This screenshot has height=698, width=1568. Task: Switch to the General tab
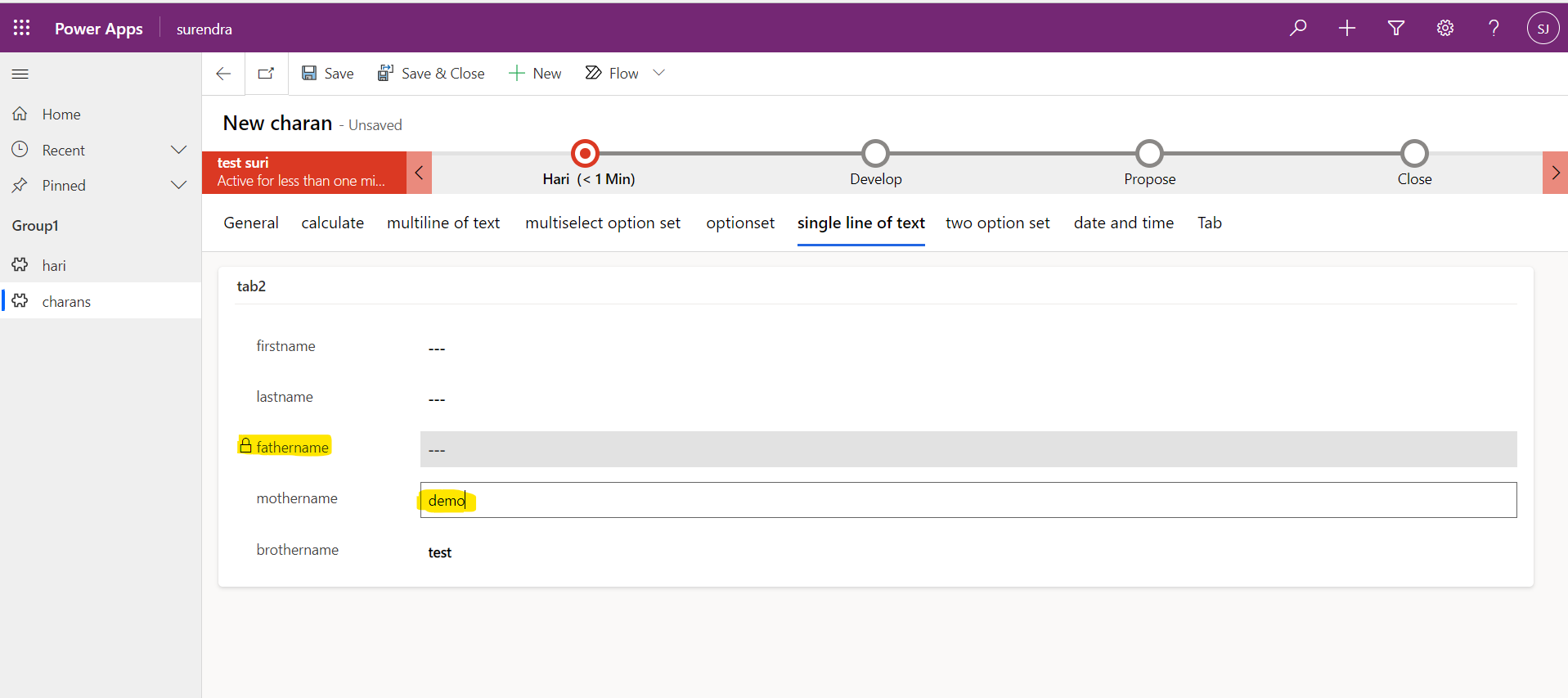[x=251, y=223]
